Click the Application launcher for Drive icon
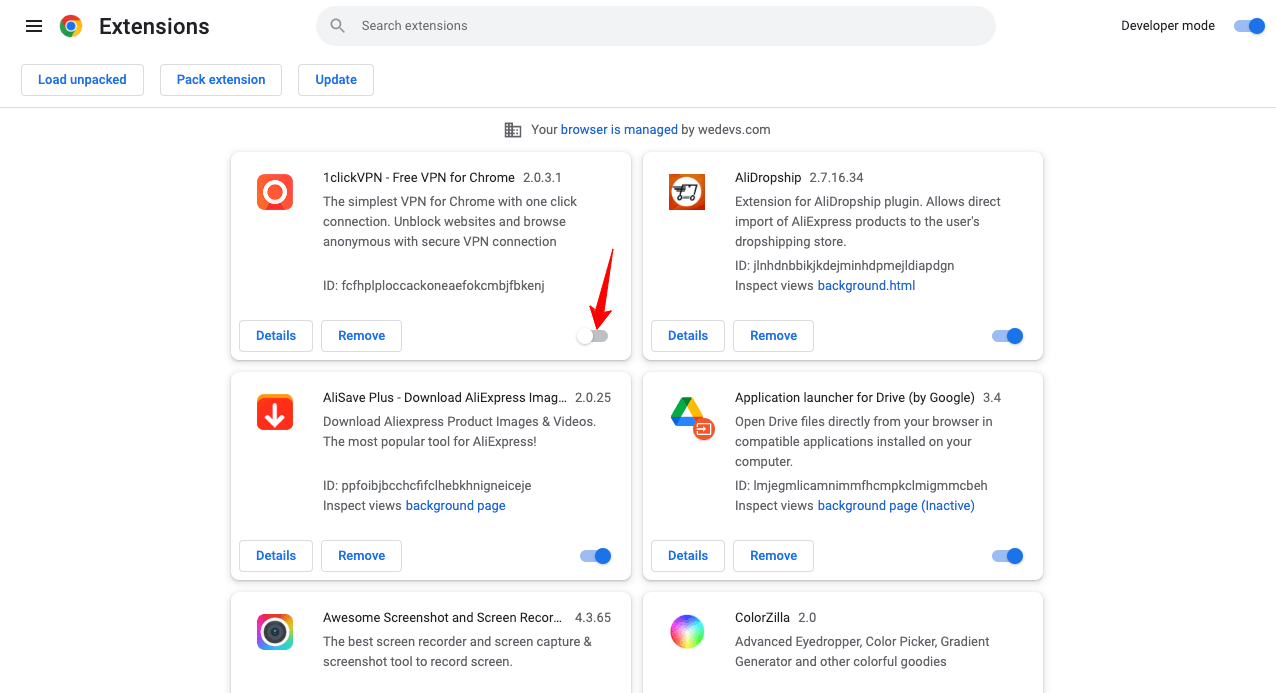The width and height of the screenshot is (1276, 693). point(691,416)
